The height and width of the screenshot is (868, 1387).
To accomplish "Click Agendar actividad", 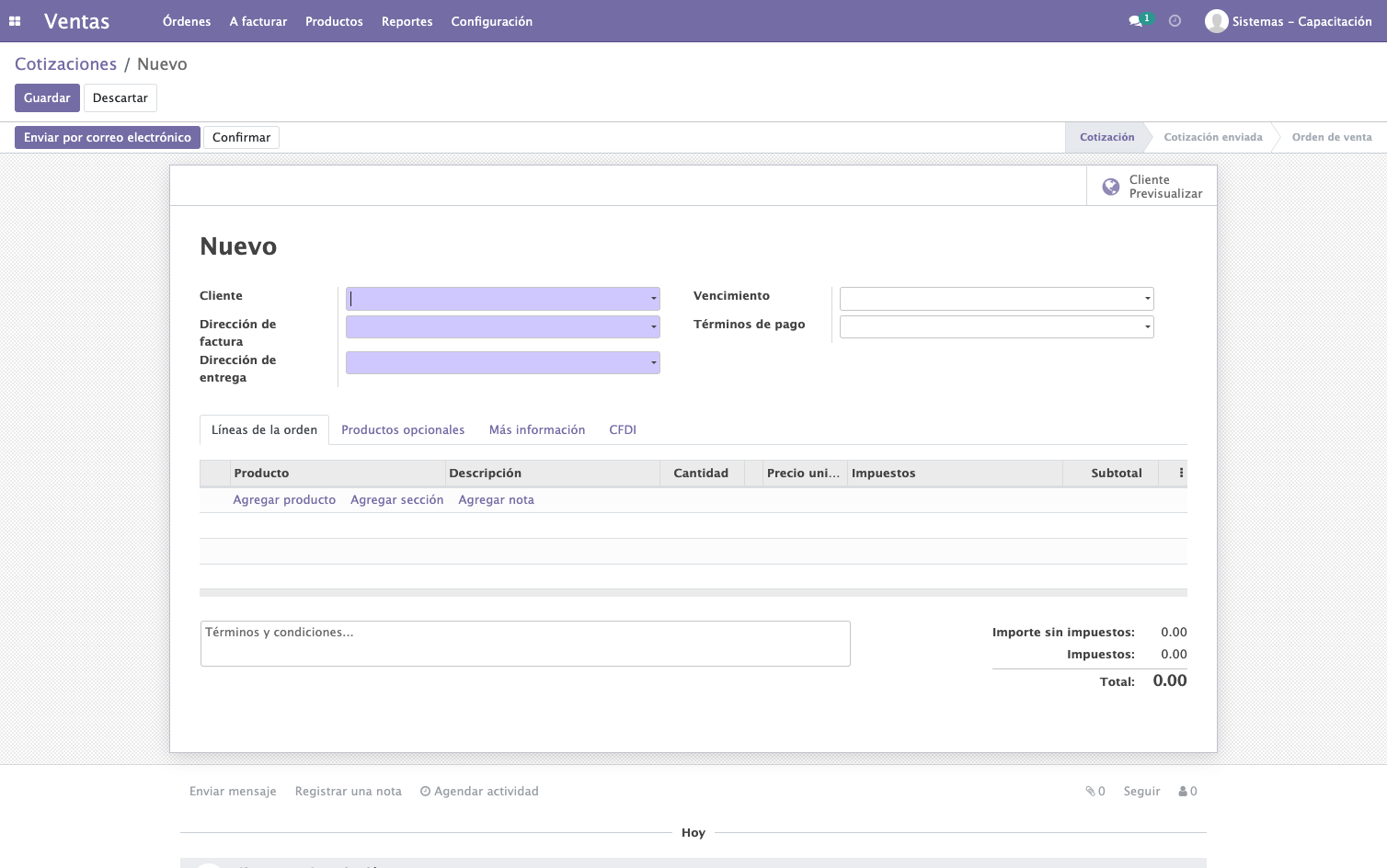I will click(x=479, y=791).
